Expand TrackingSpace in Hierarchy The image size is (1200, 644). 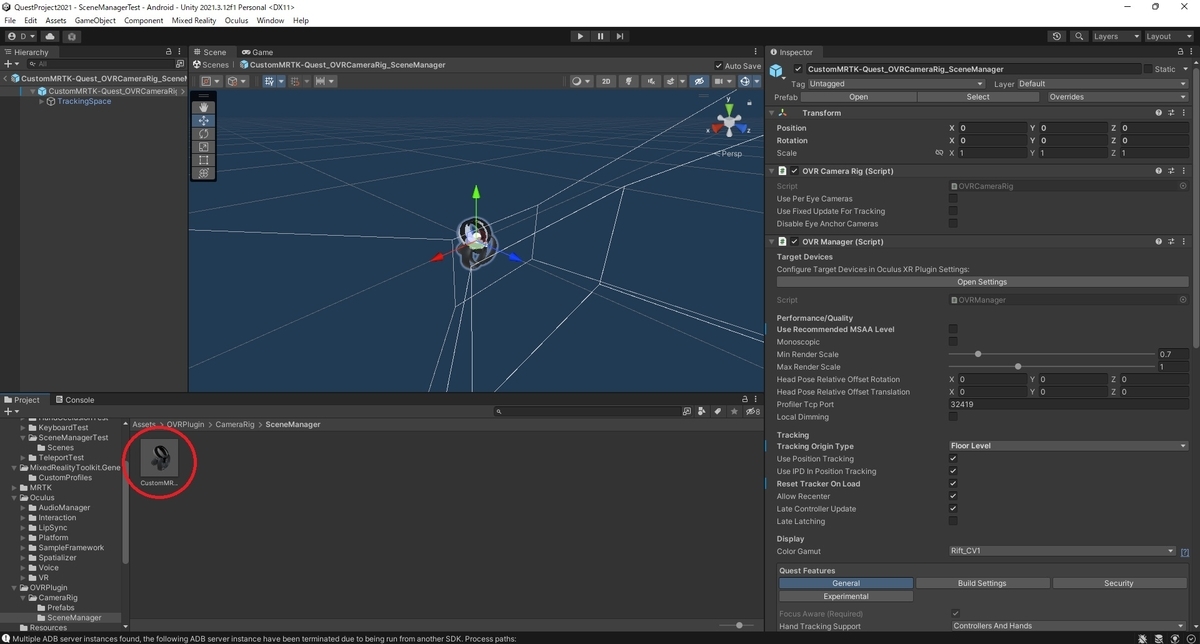42,101
